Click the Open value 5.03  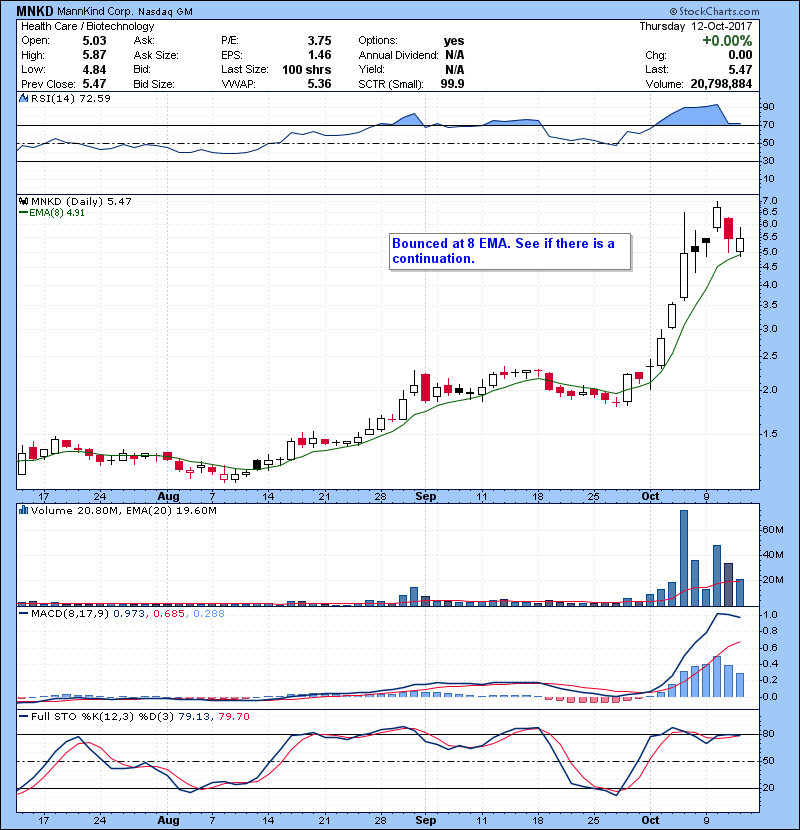pyautogui.click(x=94, y=41)
